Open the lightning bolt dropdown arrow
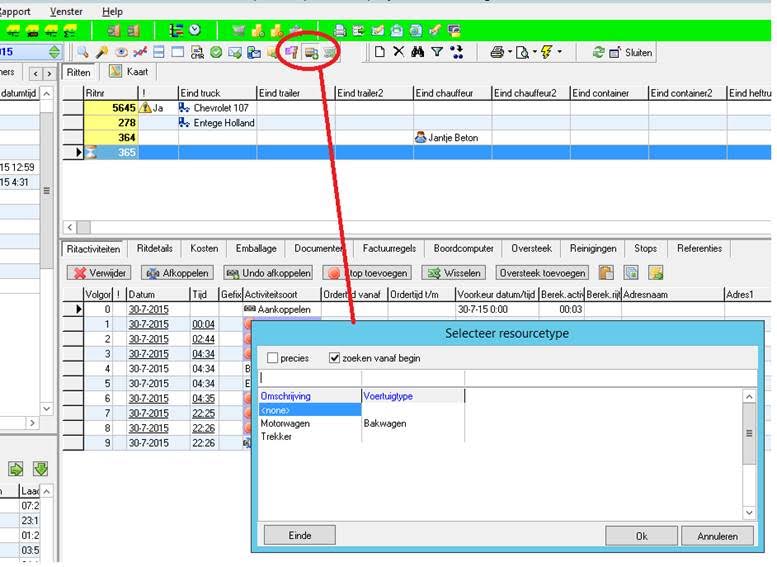 (559, 52)
